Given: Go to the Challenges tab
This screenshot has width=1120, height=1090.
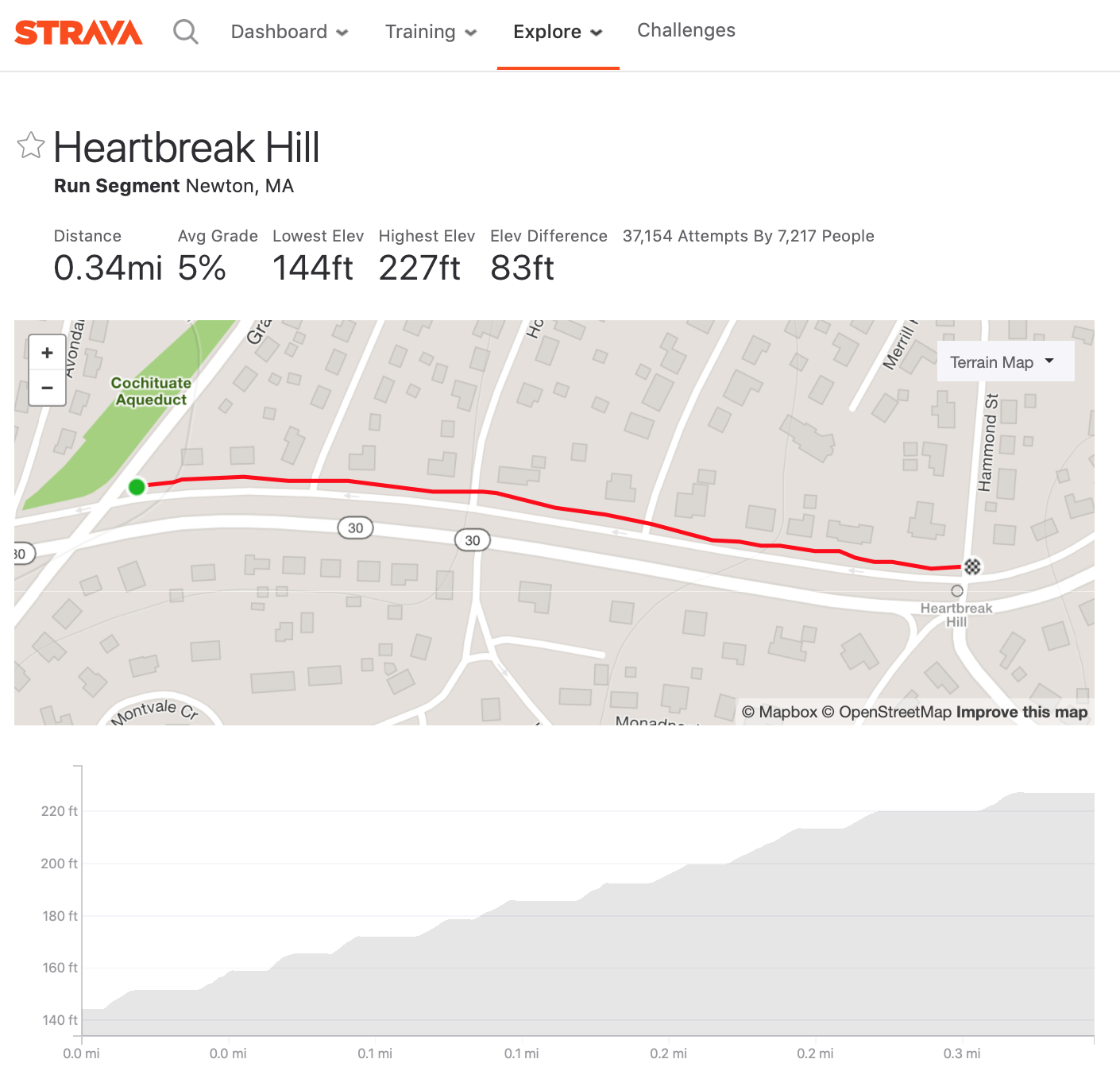Looking at the screenshot, I should (x=686, y=31).
